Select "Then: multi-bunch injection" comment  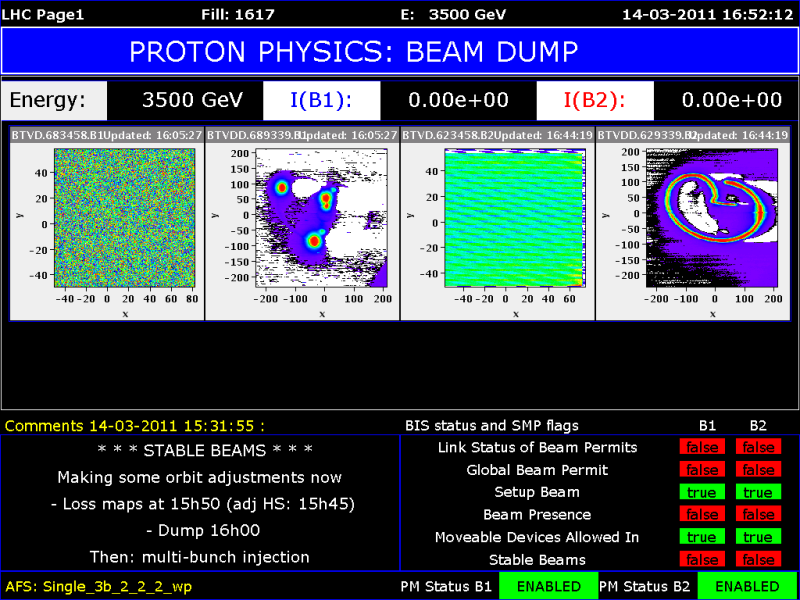click(x=199, y=557)
